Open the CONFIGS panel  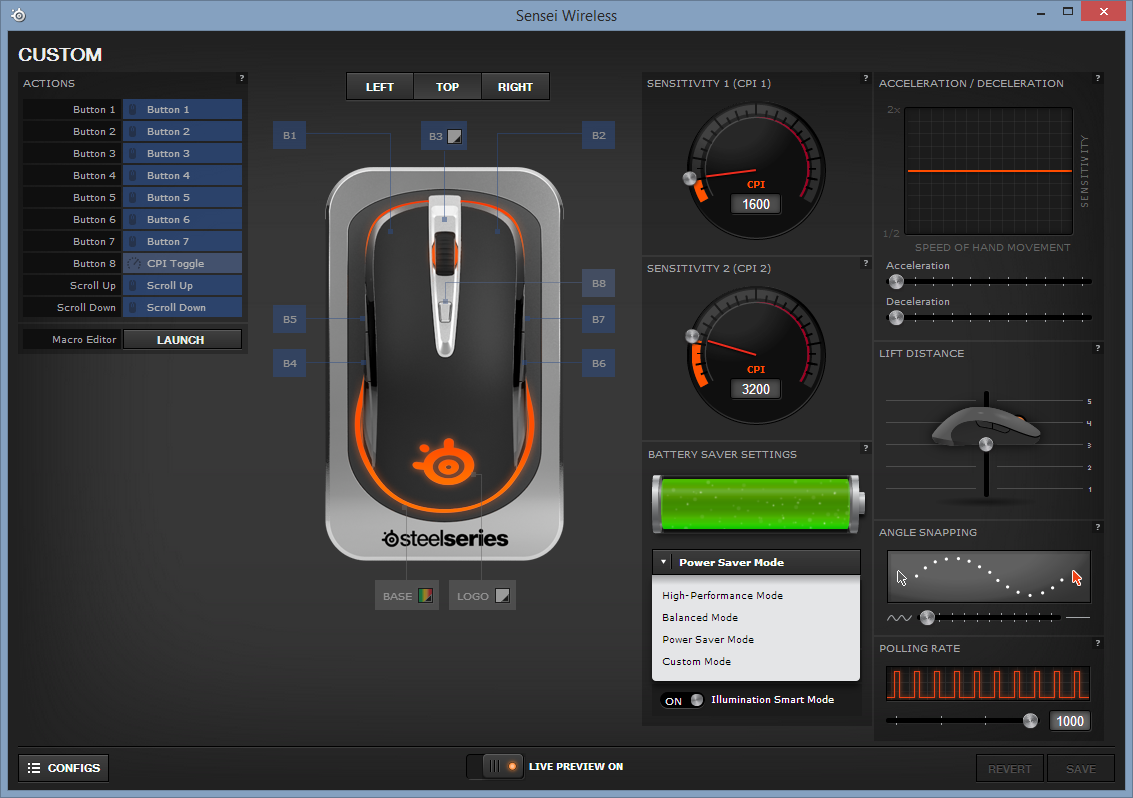(64, 768)
